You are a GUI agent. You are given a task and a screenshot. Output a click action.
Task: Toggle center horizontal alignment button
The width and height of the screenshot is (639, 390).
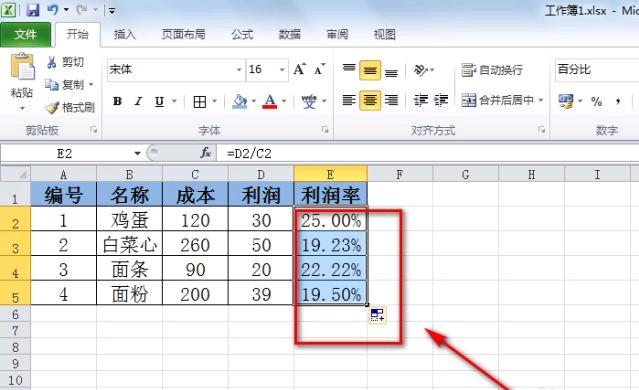point(370,100)
